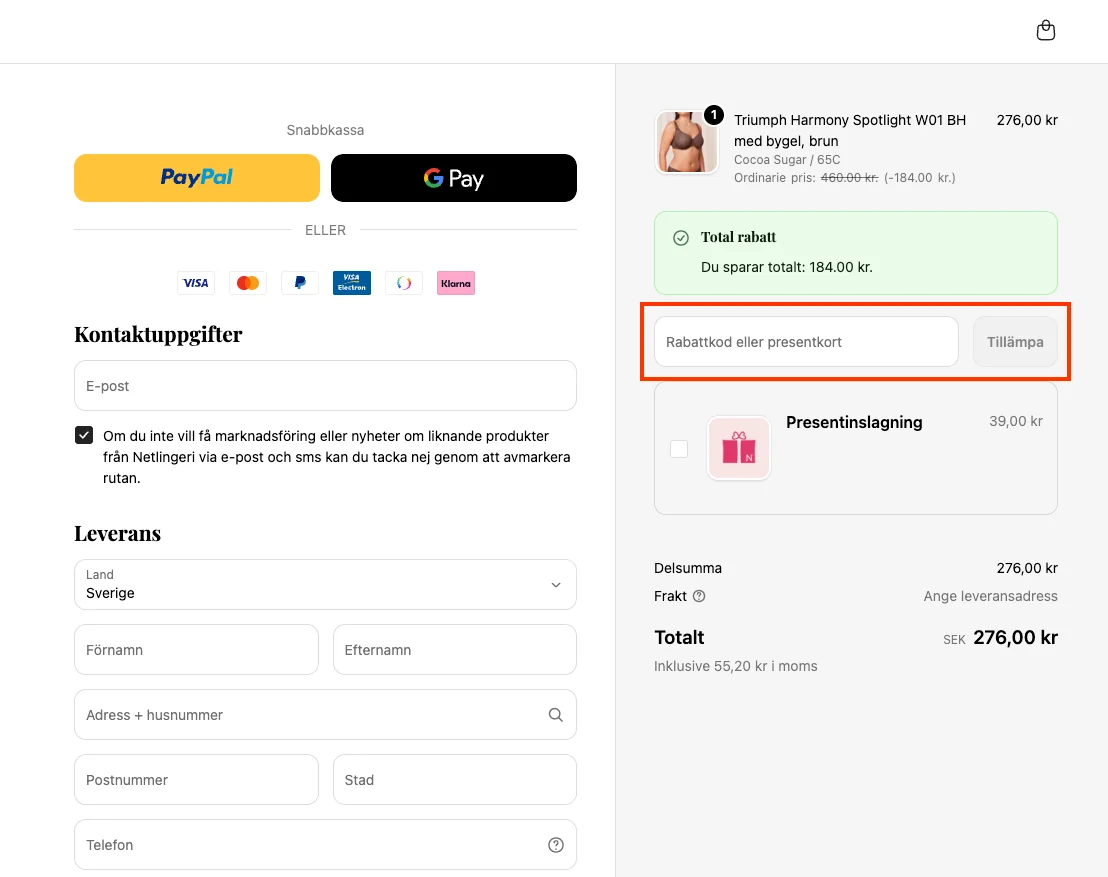Click the Visa Electron card icon

[x=352, y=283]
